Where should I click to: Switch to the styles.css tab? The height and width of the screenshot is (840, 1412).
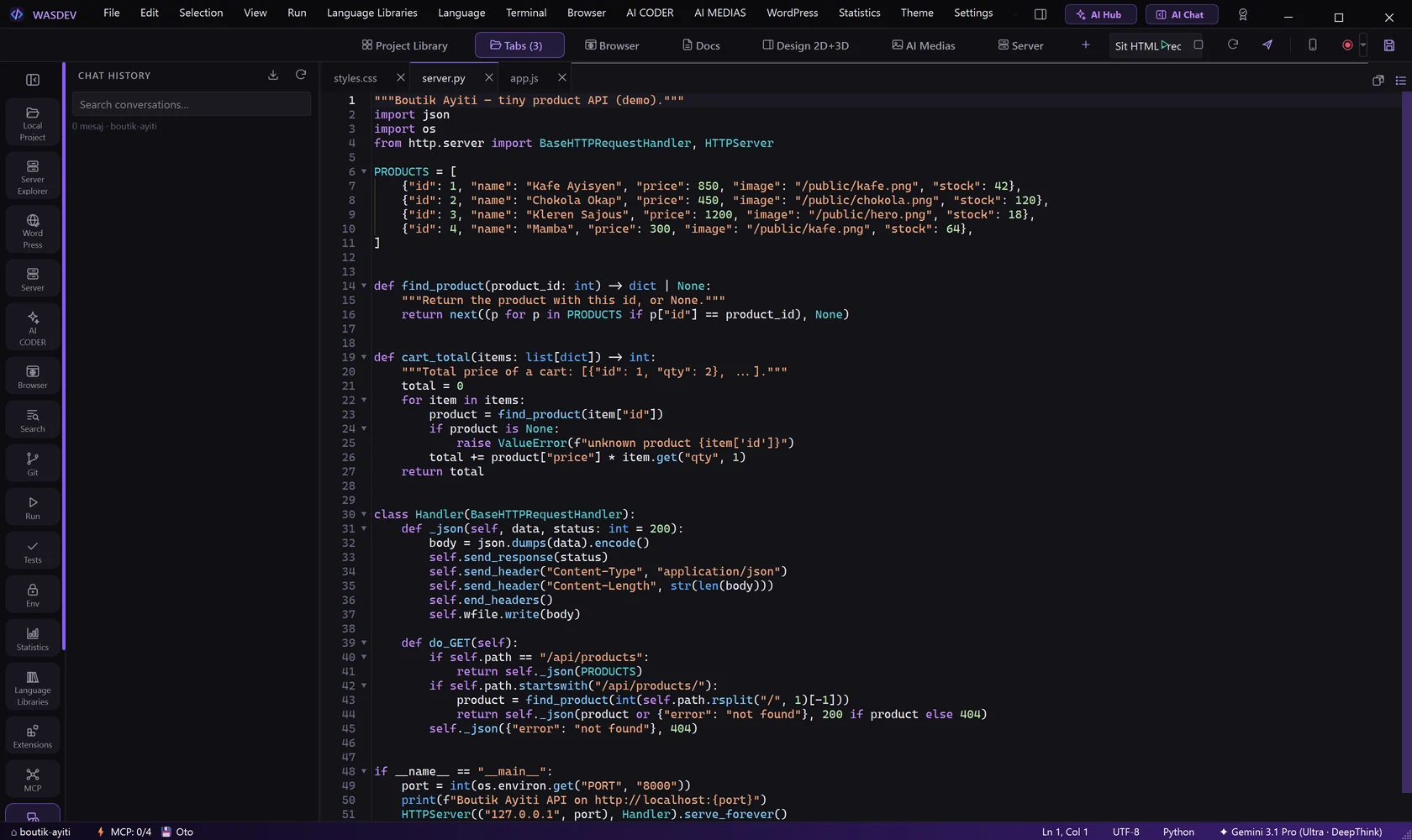click(356, 78)
